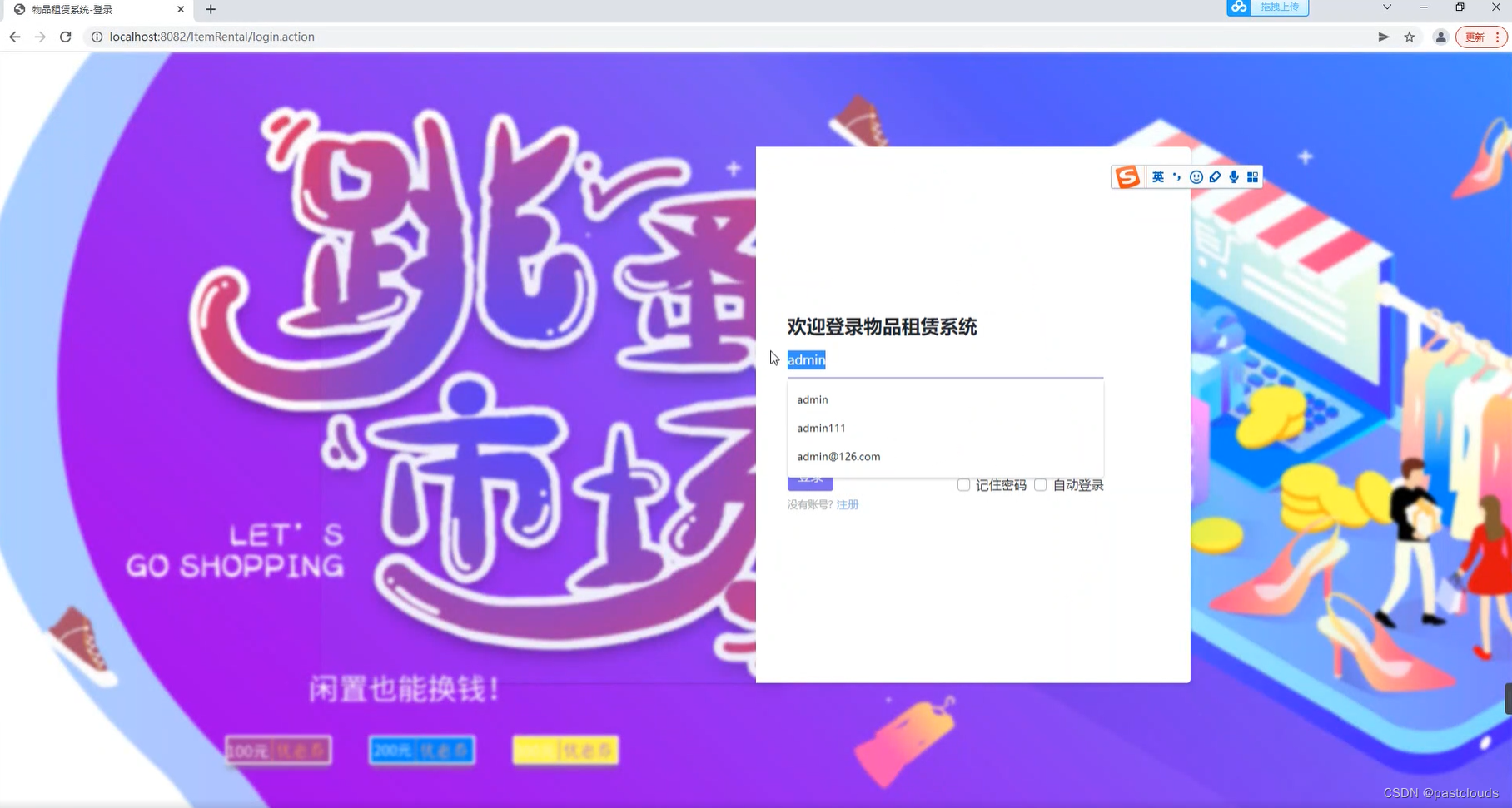Click the site info icon beside the URL
Viewport: 1512px width, 808px height.
[97, 37]
